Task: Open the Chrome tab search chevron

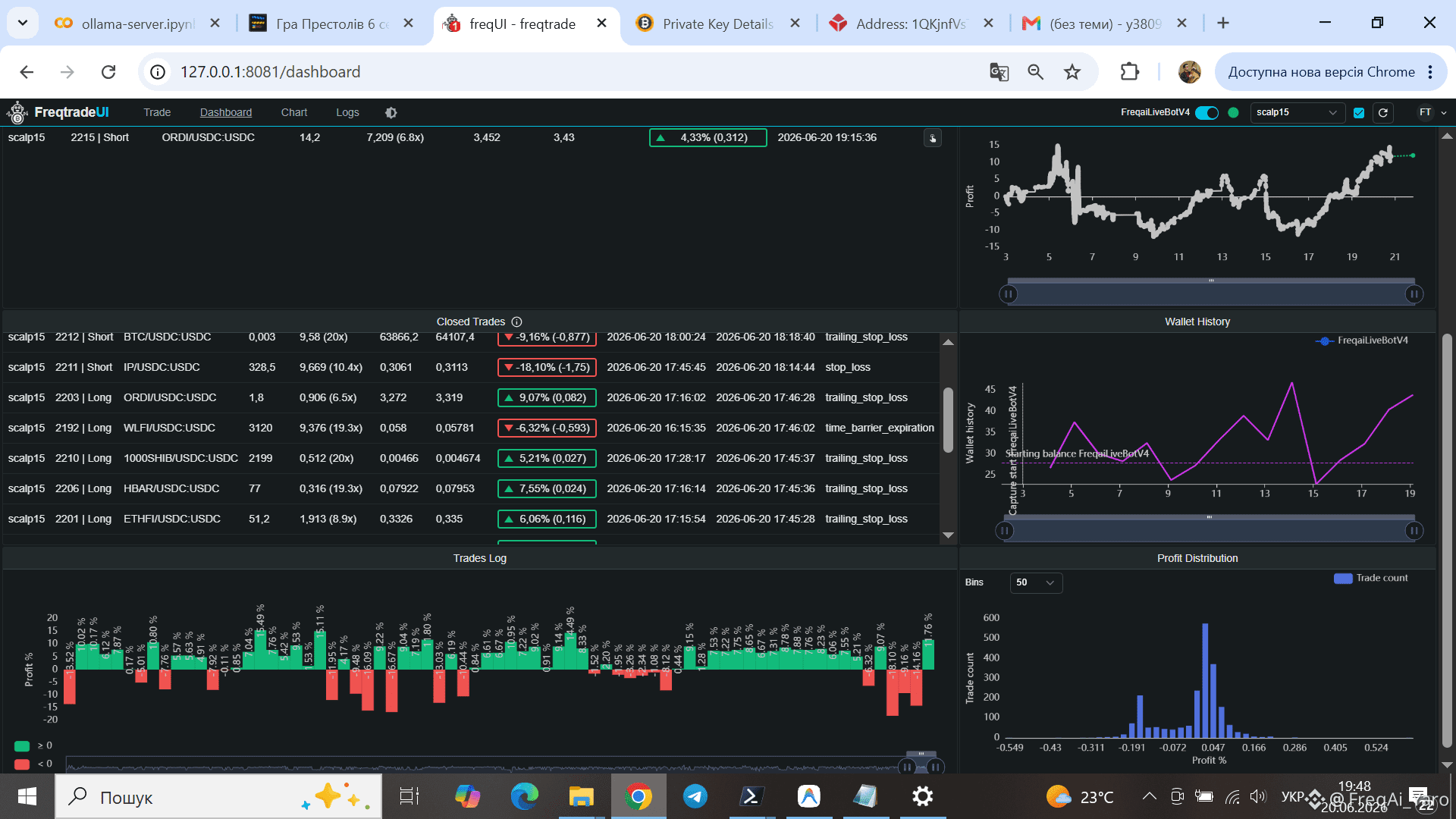Action: [x=23, y=24]
